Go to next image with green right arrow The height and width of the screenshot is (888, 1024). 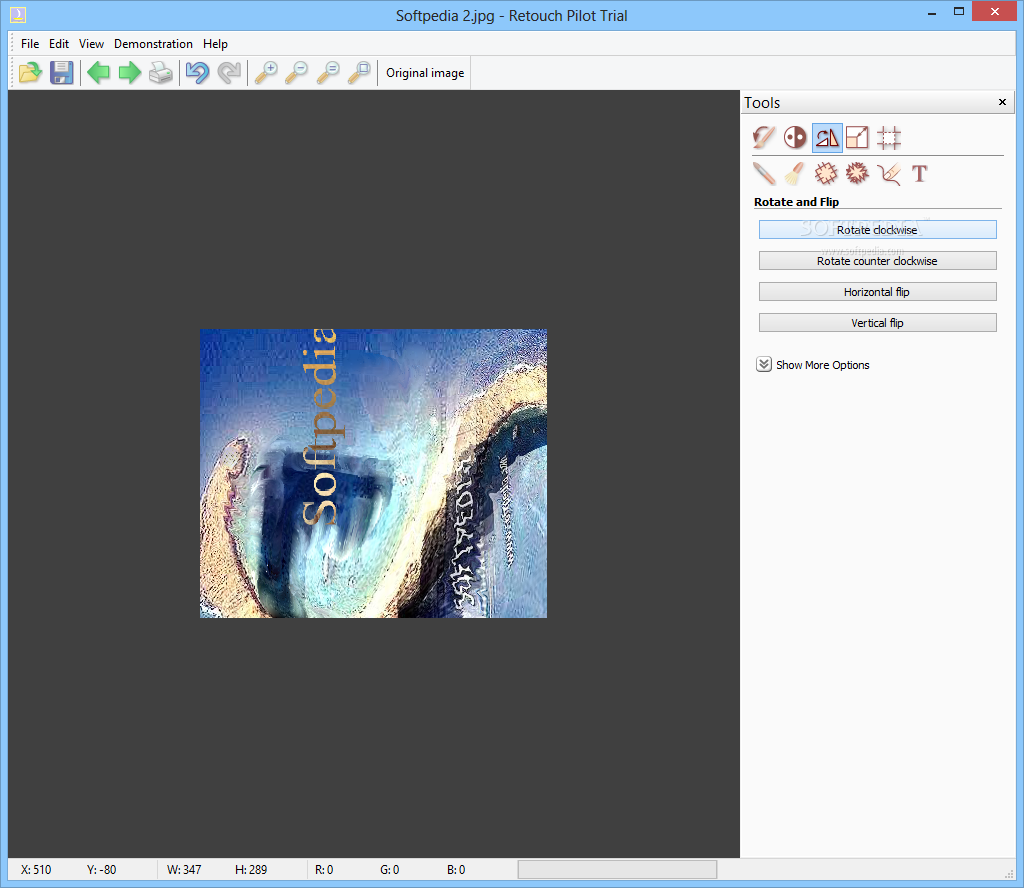tap(129, 72)
